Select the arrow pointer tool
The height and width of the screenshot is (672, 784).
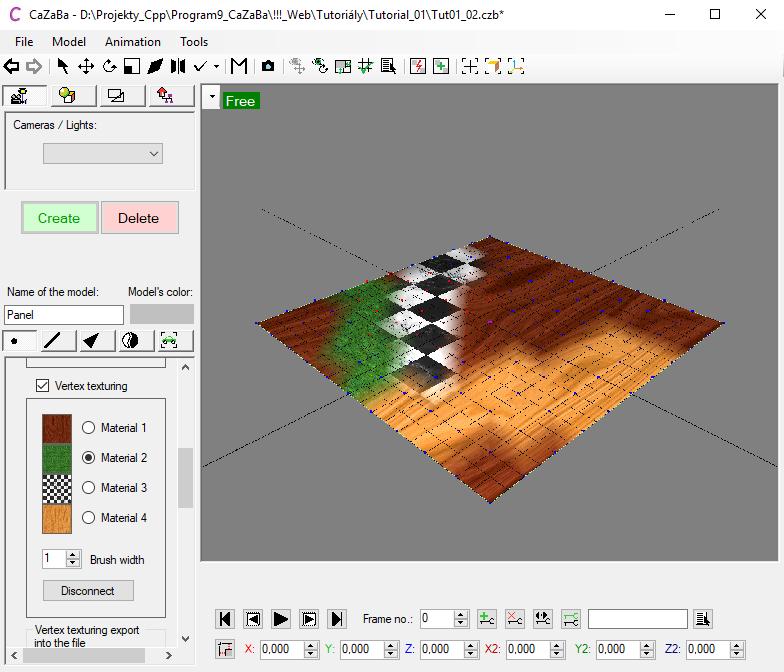pos(63,67)
